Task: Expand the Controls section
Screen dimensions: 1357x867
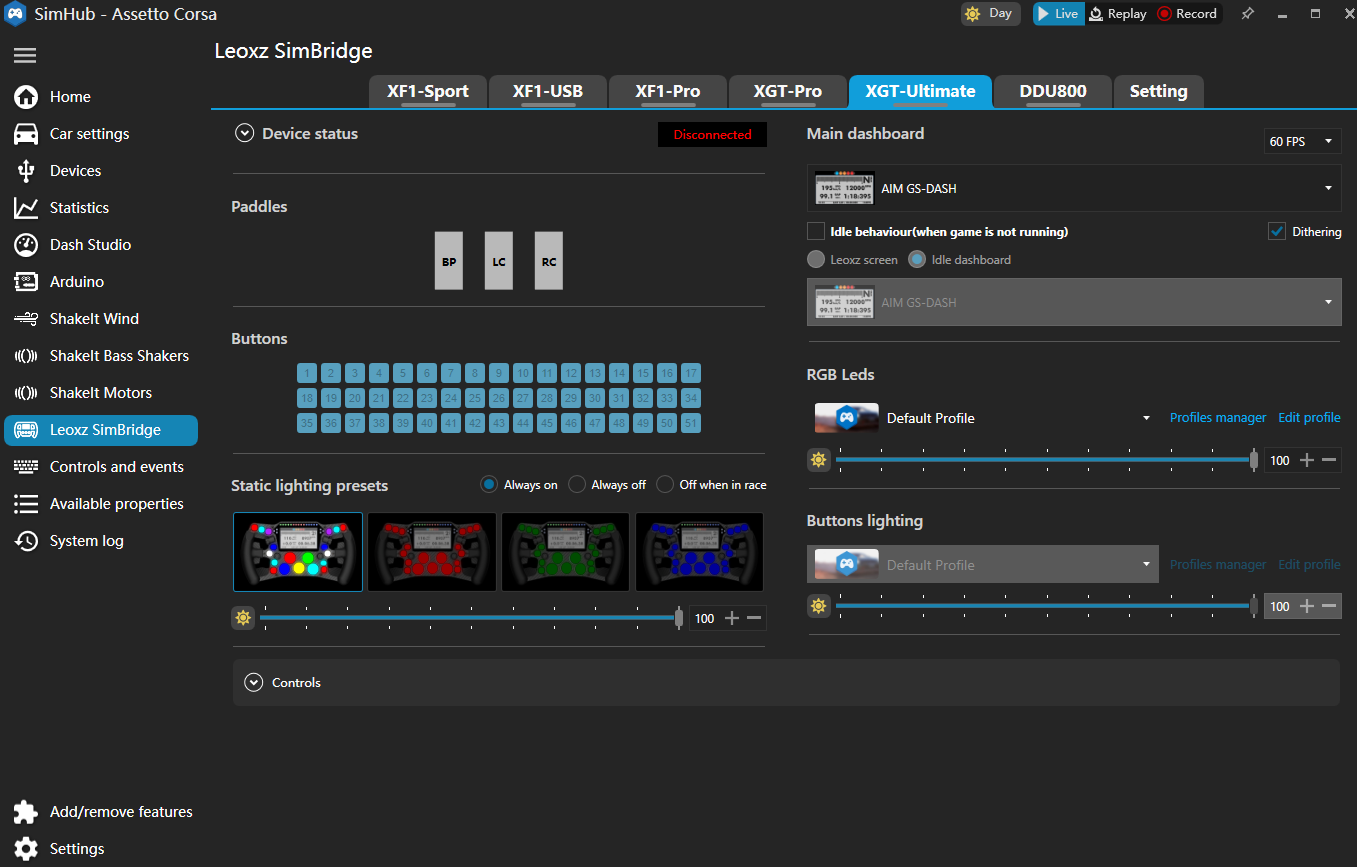Action: [253, 683]
